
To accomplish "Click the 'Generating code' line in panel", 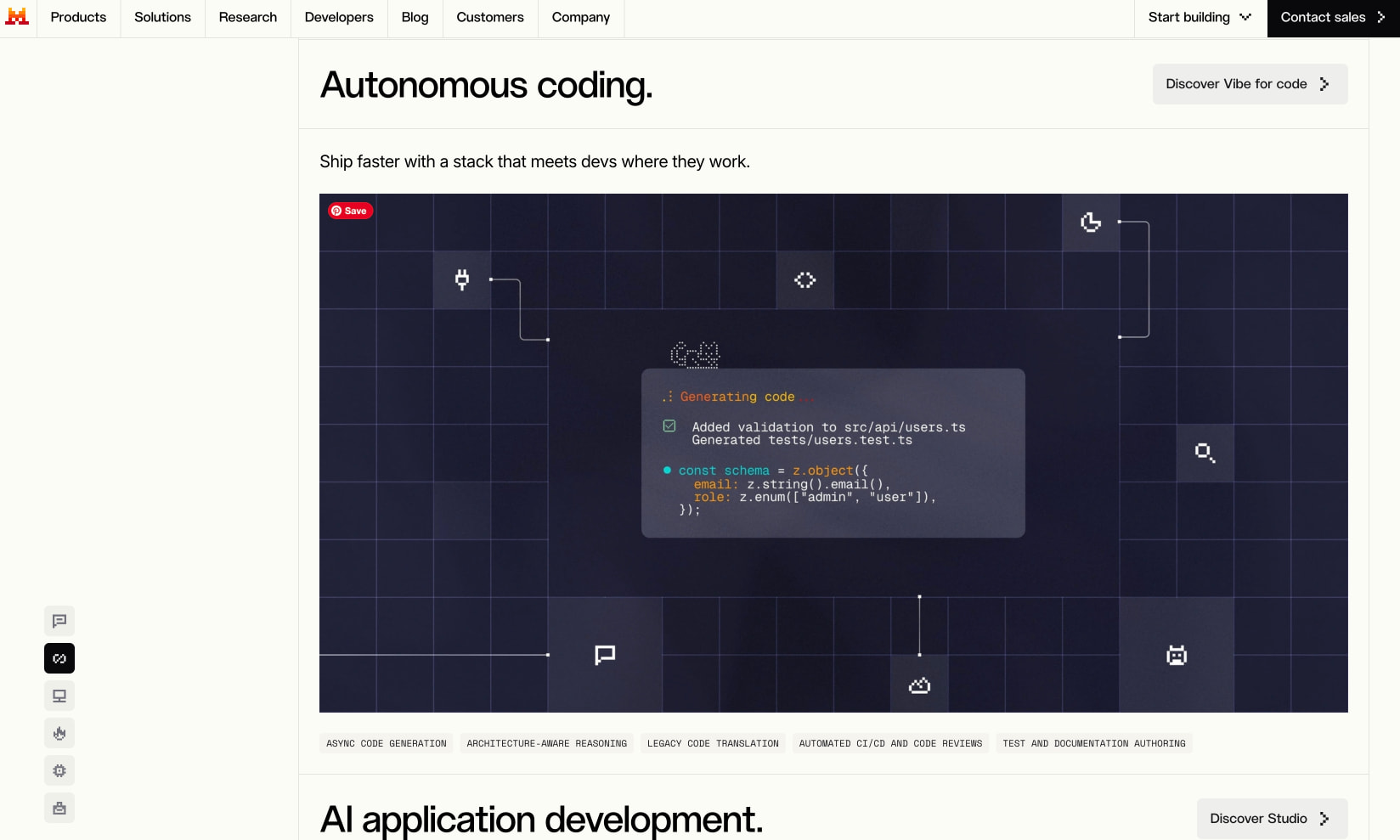I will 737,397.
